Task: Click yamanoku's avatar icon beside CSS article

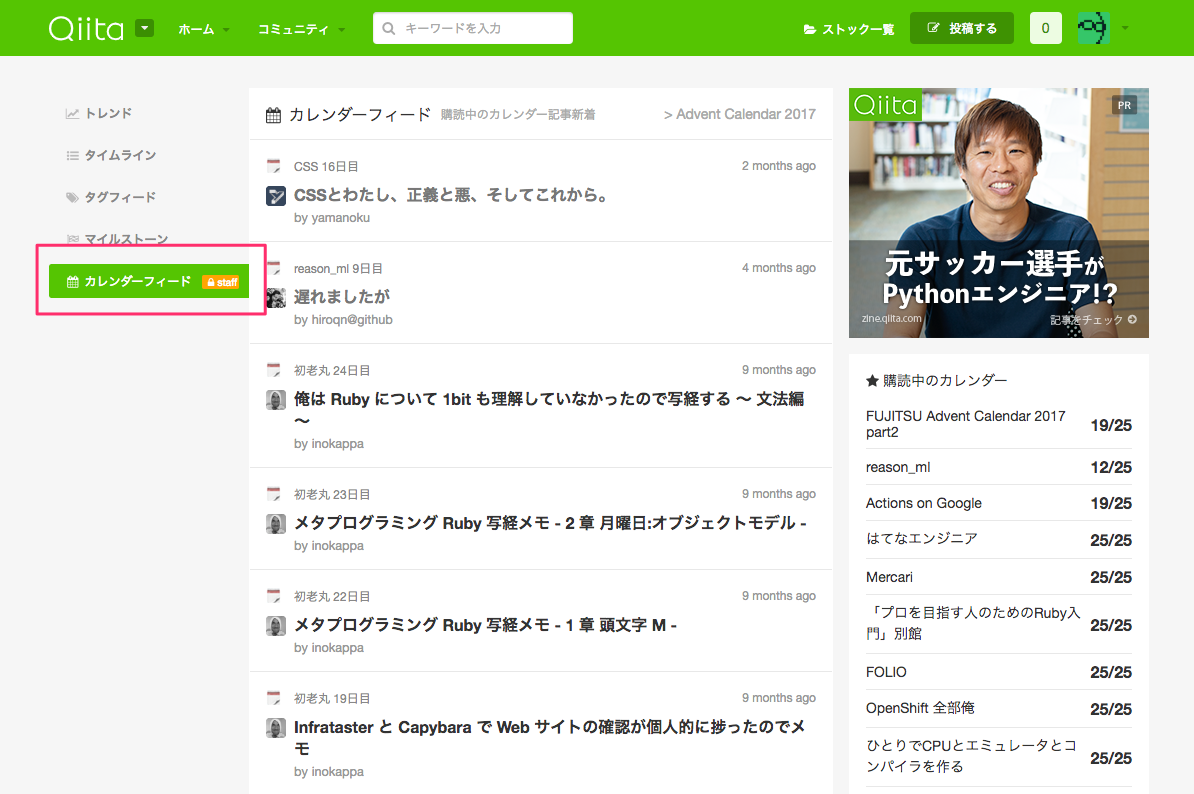Action: tap(276, 196)
